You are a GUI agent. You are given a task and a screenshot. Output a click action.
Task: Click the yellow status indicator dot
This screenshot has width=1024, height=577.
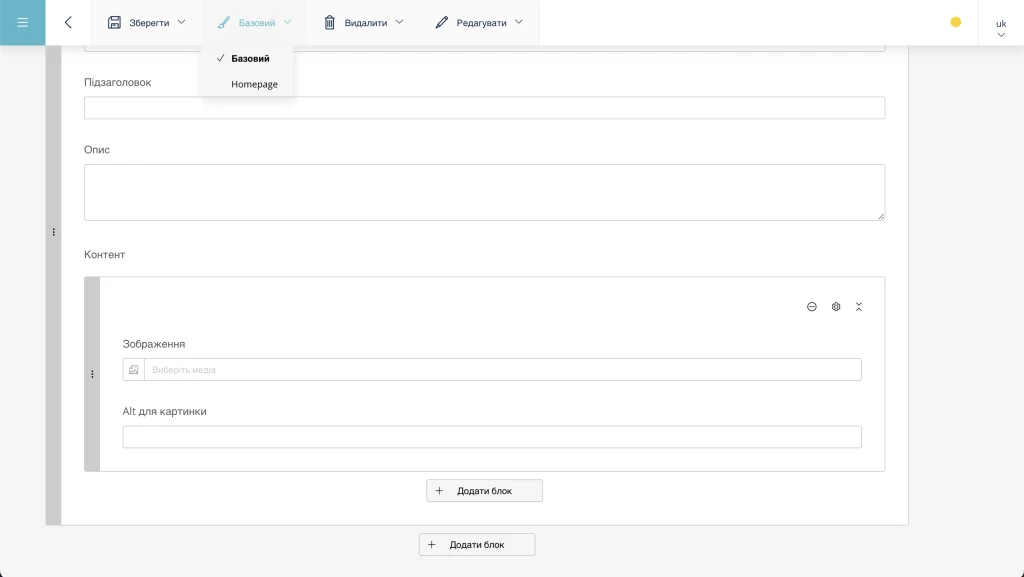[x=955, y=22]
